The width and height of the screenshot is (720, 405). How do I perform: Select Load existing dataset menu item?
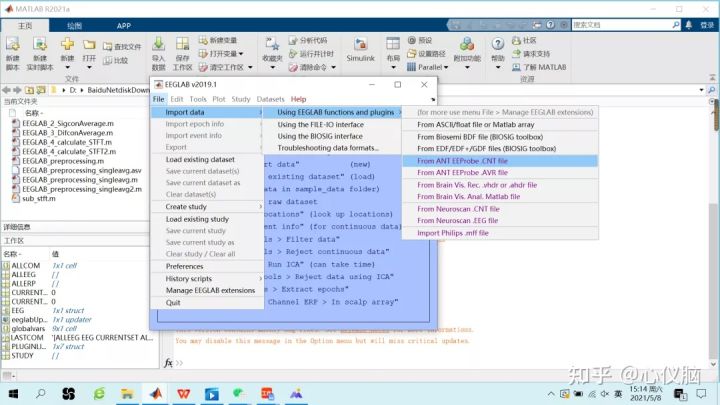[207, 159]
